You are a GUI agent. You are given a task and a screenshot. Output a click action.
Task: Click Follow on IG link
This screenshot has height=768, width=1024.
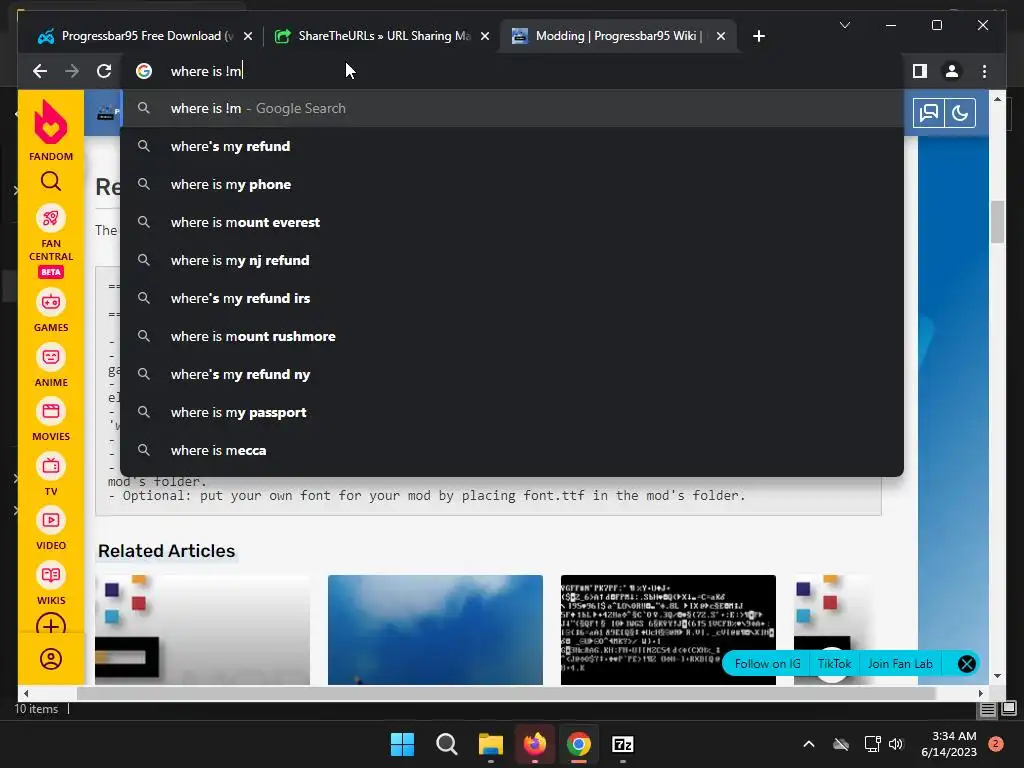(x=767, y=664)
